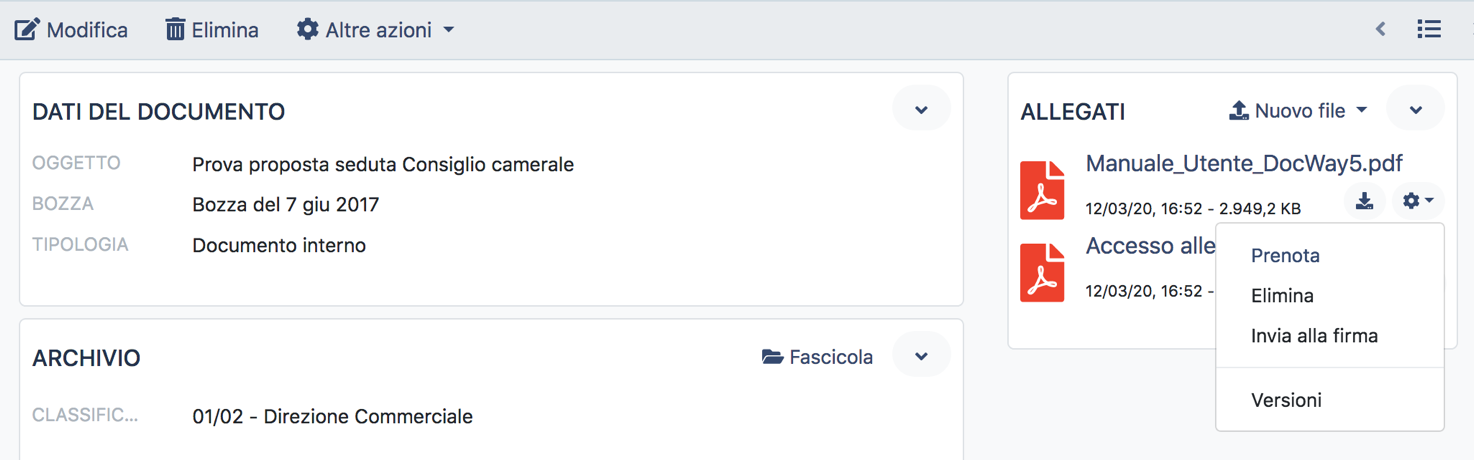Collapse the Allegati panel

(x=1415, y=110)
